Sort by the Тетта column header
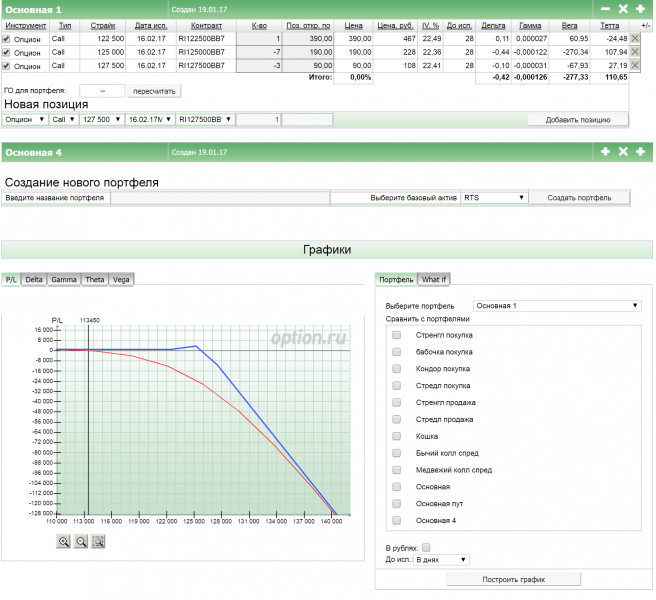 pos(610,26)
